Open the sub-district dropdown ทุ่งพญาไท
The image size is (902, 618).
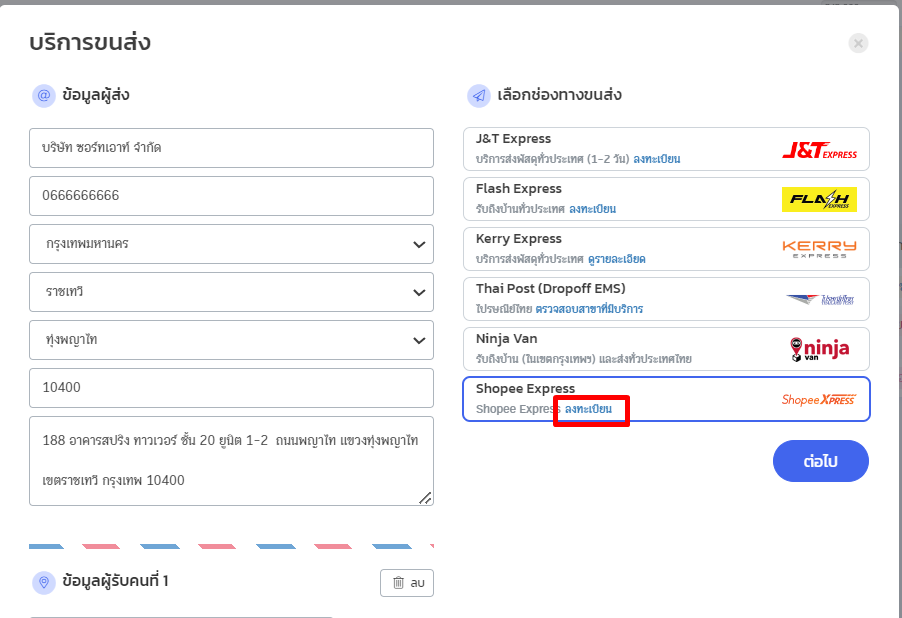click(231, 340)
